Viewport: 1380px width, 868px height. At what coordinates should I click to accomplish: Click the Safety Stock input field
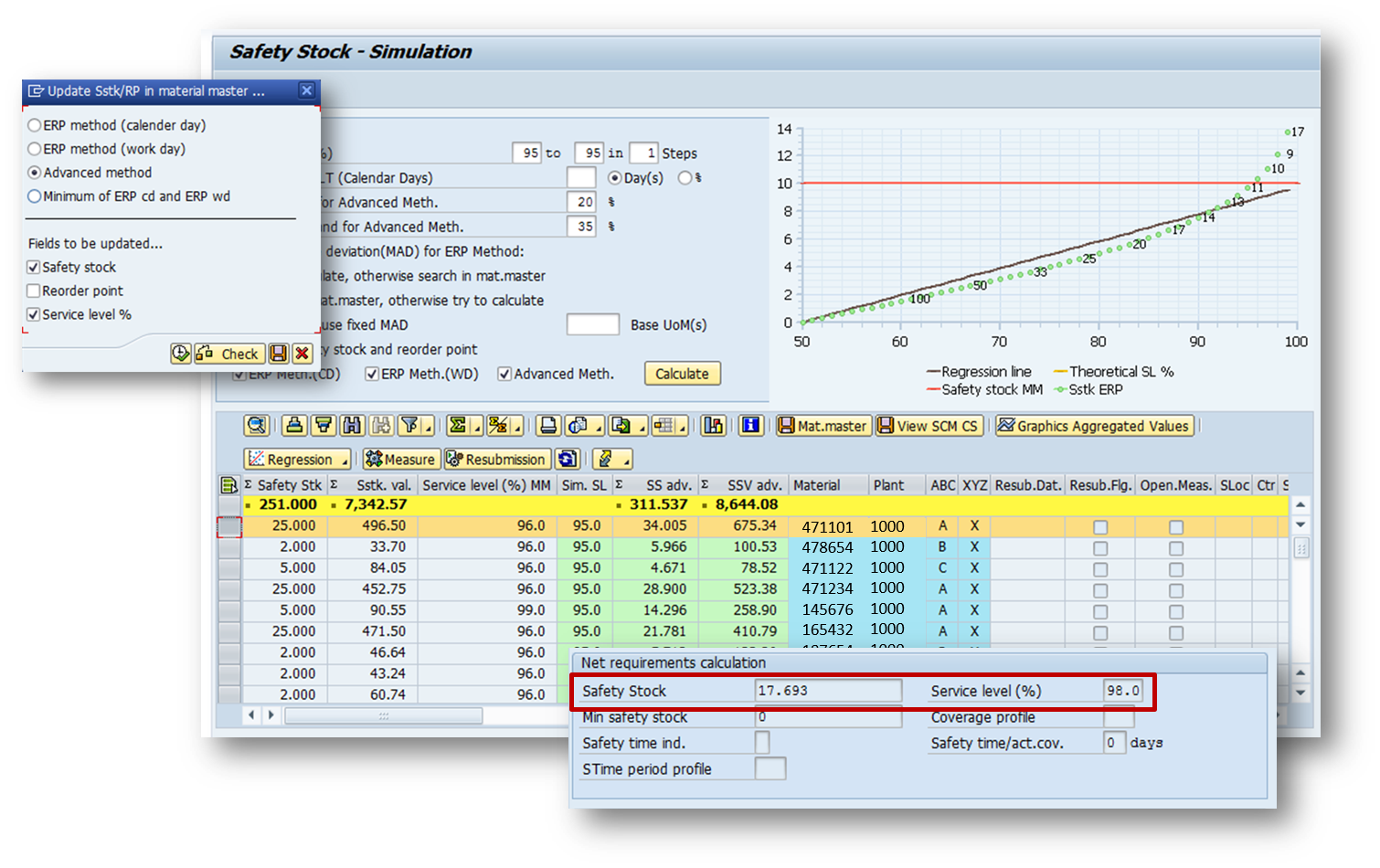pos(828,691)
